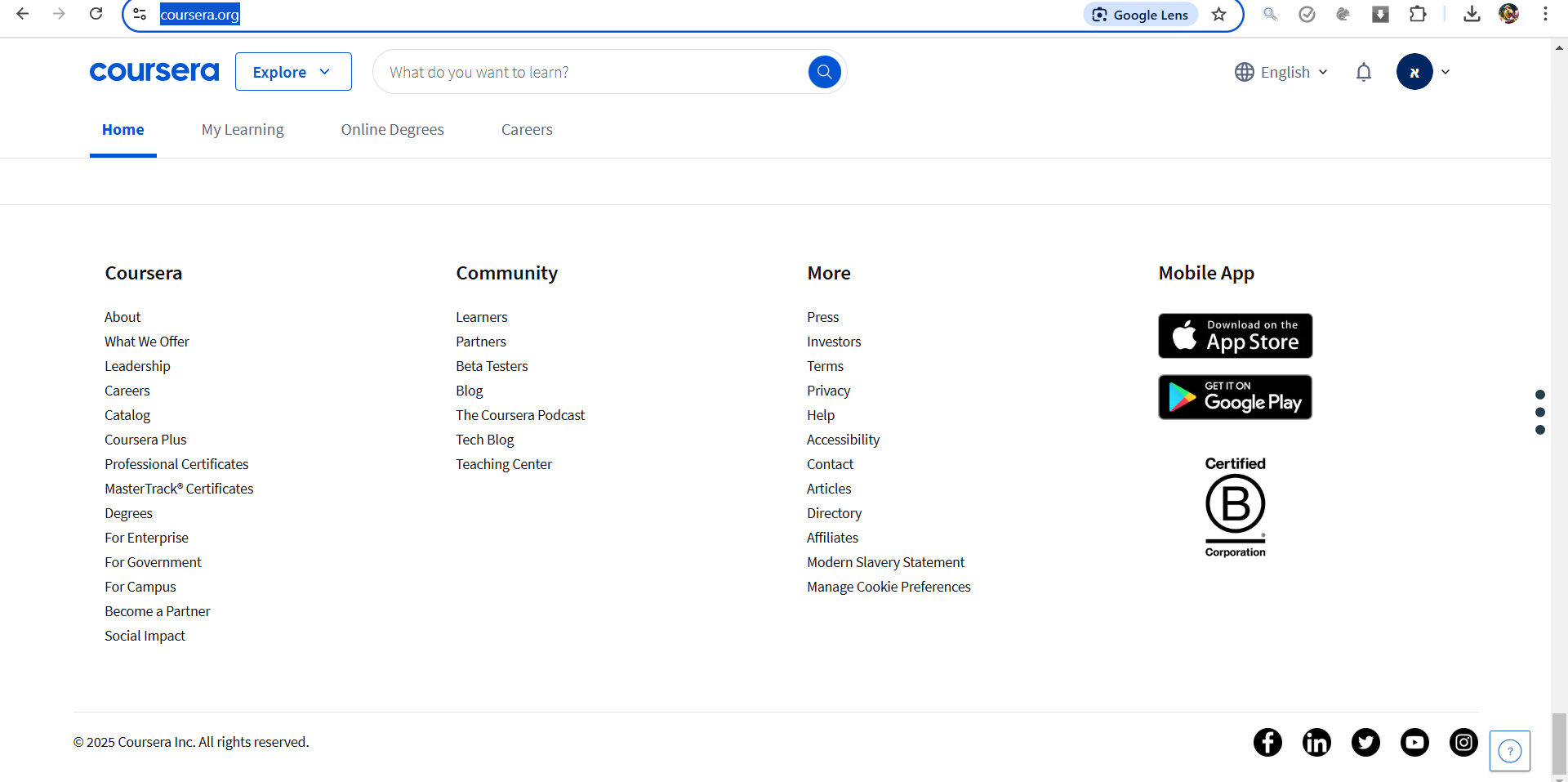The height and width of the screenshot is (782, 1568).
Task: Open the For Enterprise link
Action: click(146, 538)
